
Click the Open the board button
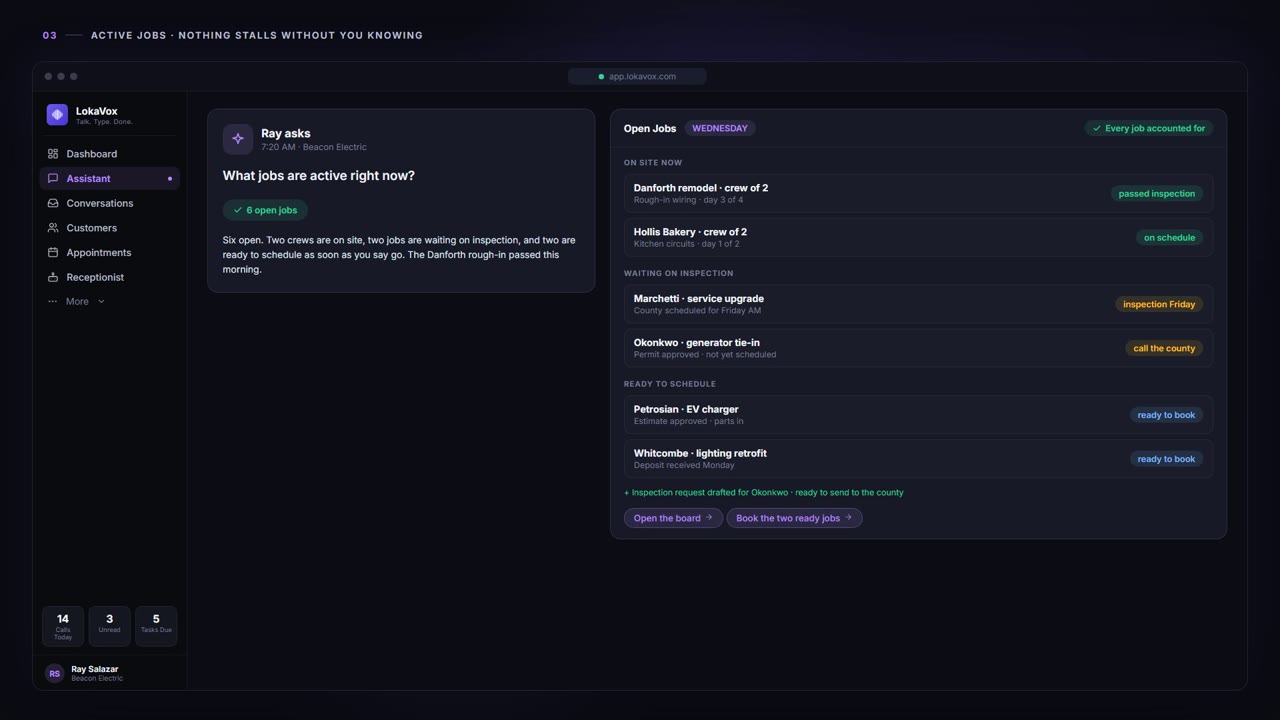click(673, 518)
